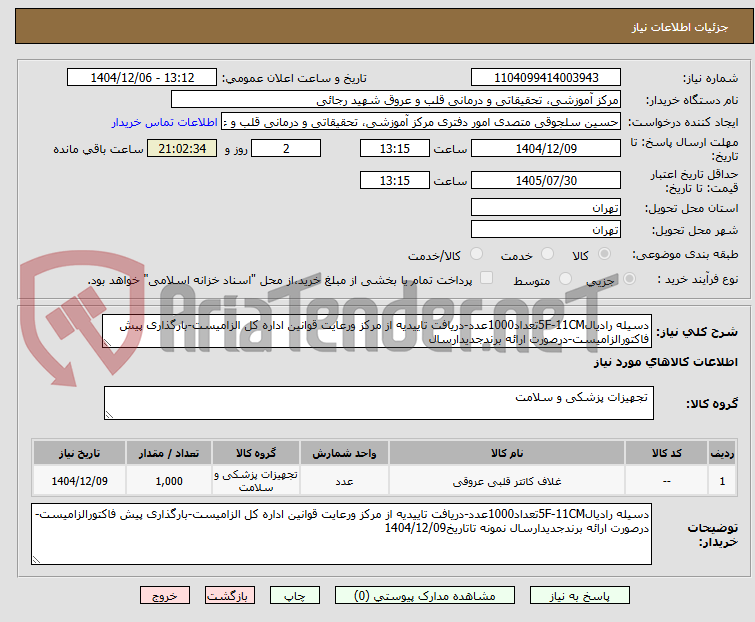Click the شرح کلی نیاز description text area

click(377, 331)
